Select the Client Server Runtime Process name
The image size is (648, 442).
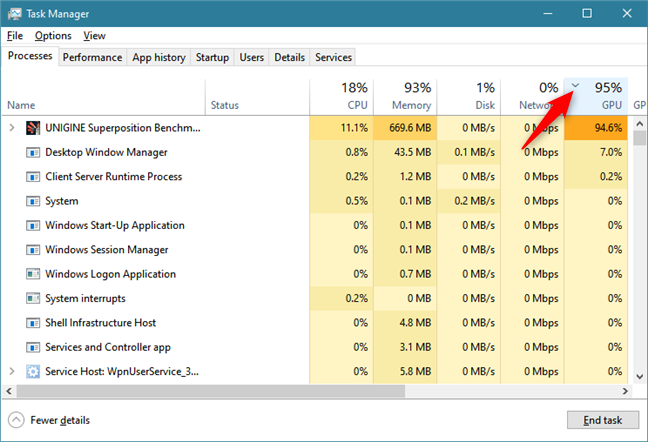[114, 177]
